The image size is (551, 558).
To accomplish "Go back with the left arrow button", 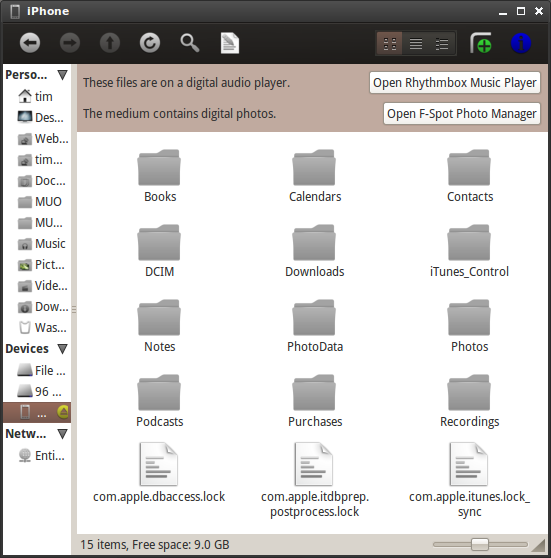I will pyautogui.click(x=30, y=43).
